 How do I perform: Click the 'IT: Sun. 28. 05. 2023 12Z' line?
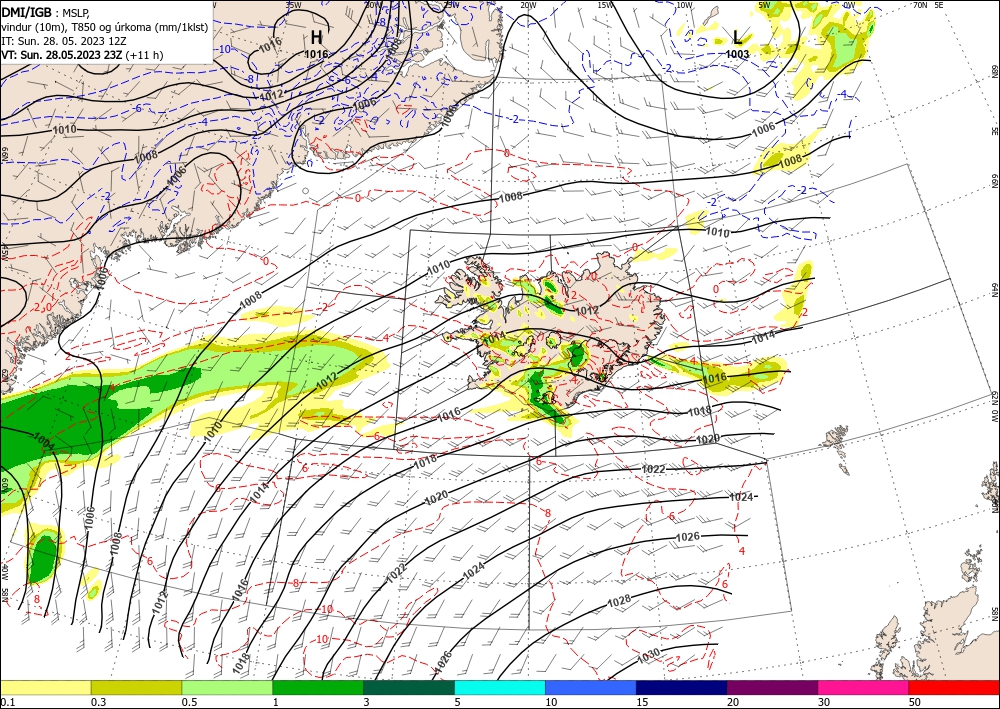pos(64,41)
